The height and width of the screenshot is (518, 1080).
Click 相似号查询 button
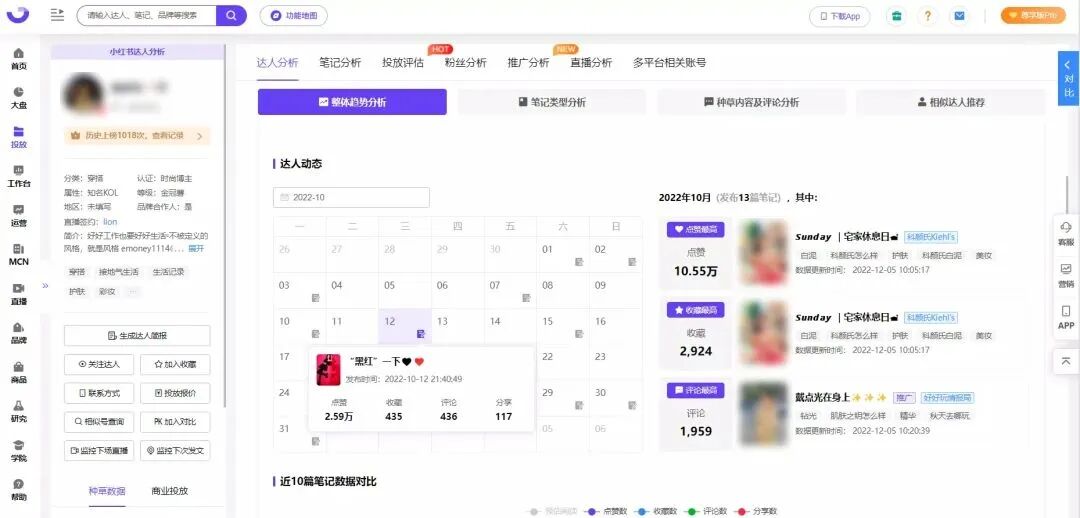[x=99, y=422]
